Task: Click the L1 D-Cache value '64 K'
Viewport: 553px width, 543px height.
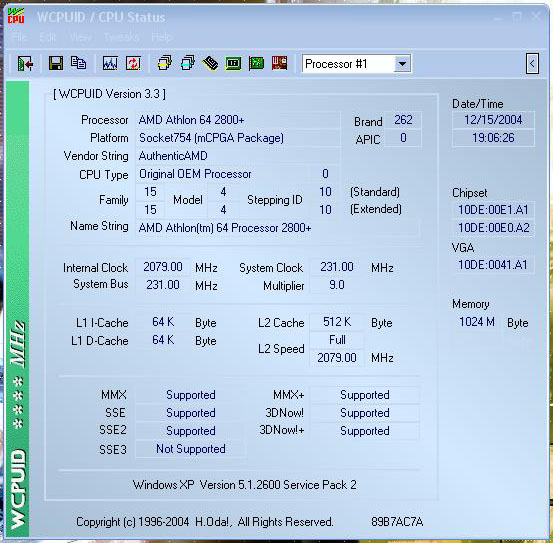Action: [x=163, y=340]
